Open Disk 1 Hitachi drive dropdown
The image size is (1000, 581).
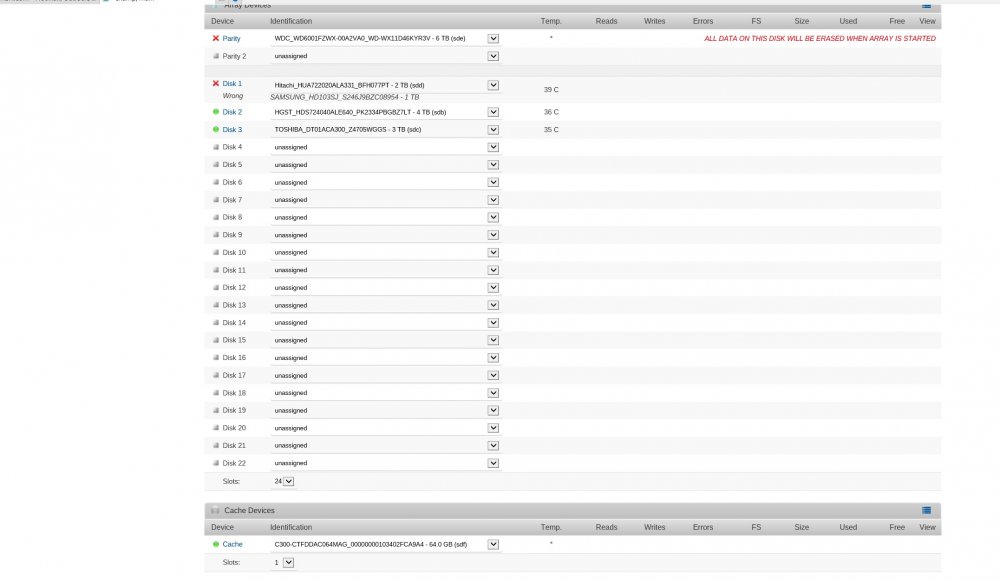[385, 85]
